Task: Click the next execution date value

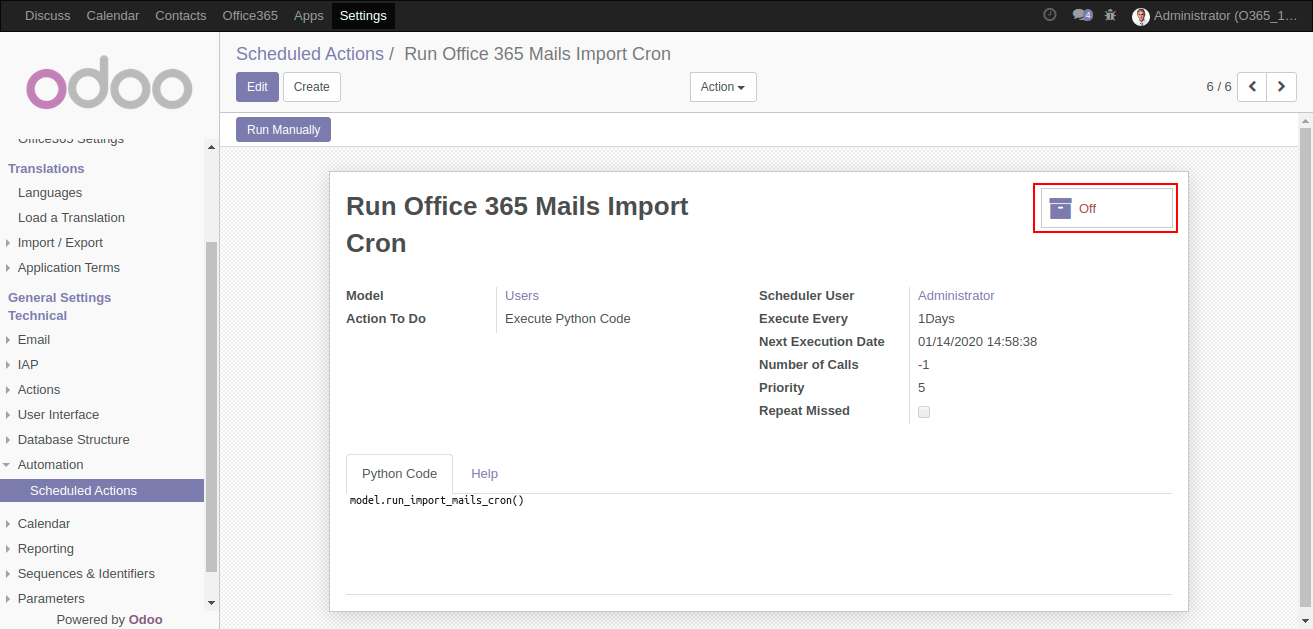Action: coord(977,342)
